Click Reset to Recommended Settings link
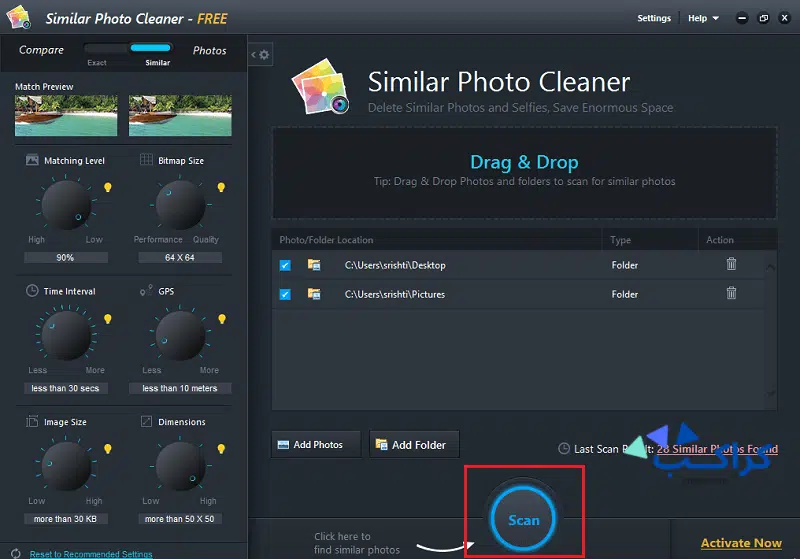Viewport: 800px width, 559px height. tap(91, 554)
